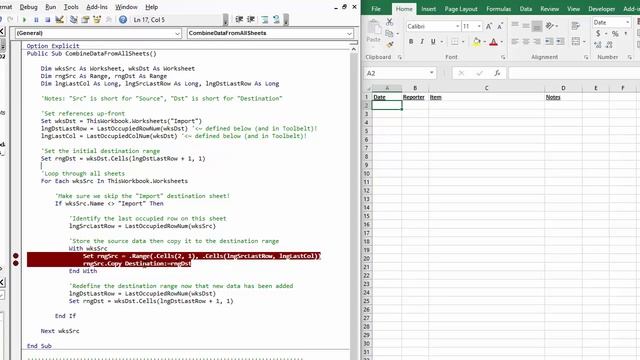
Task: Open the File tab in Excel
Action: 376,9
